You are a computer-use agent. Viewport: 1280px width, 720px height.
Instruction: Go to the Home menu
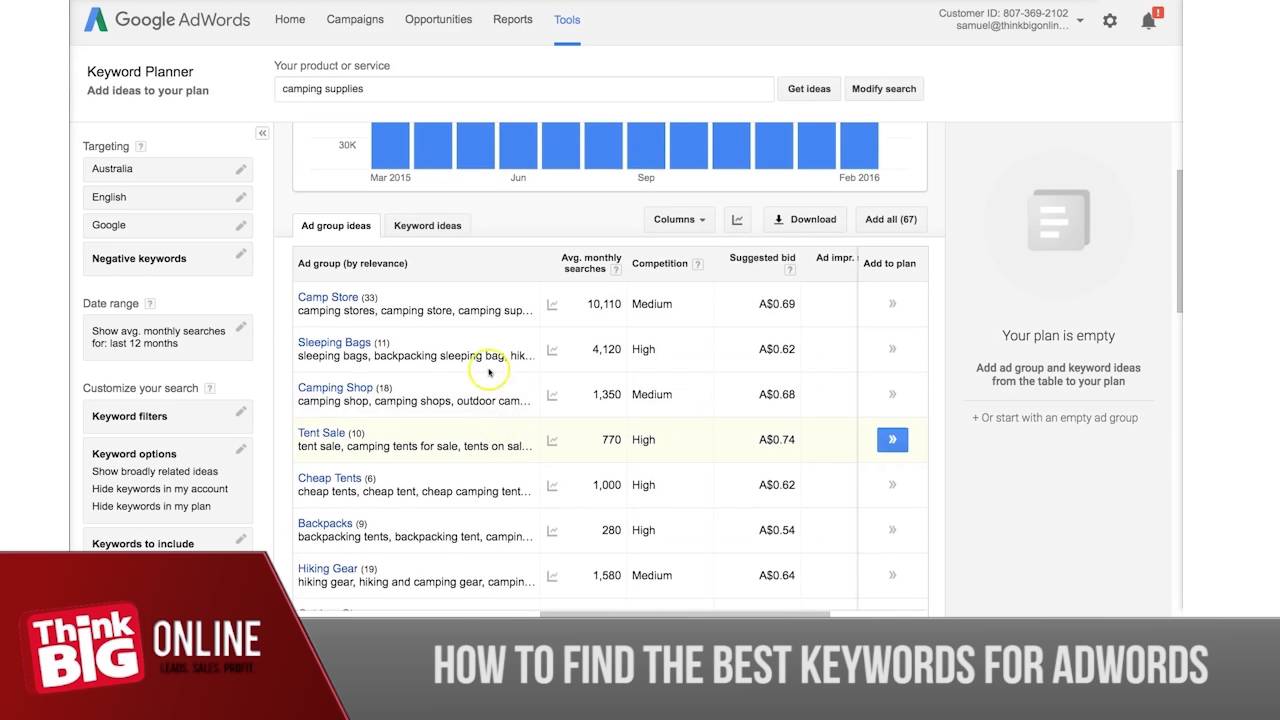coord(290,19)
